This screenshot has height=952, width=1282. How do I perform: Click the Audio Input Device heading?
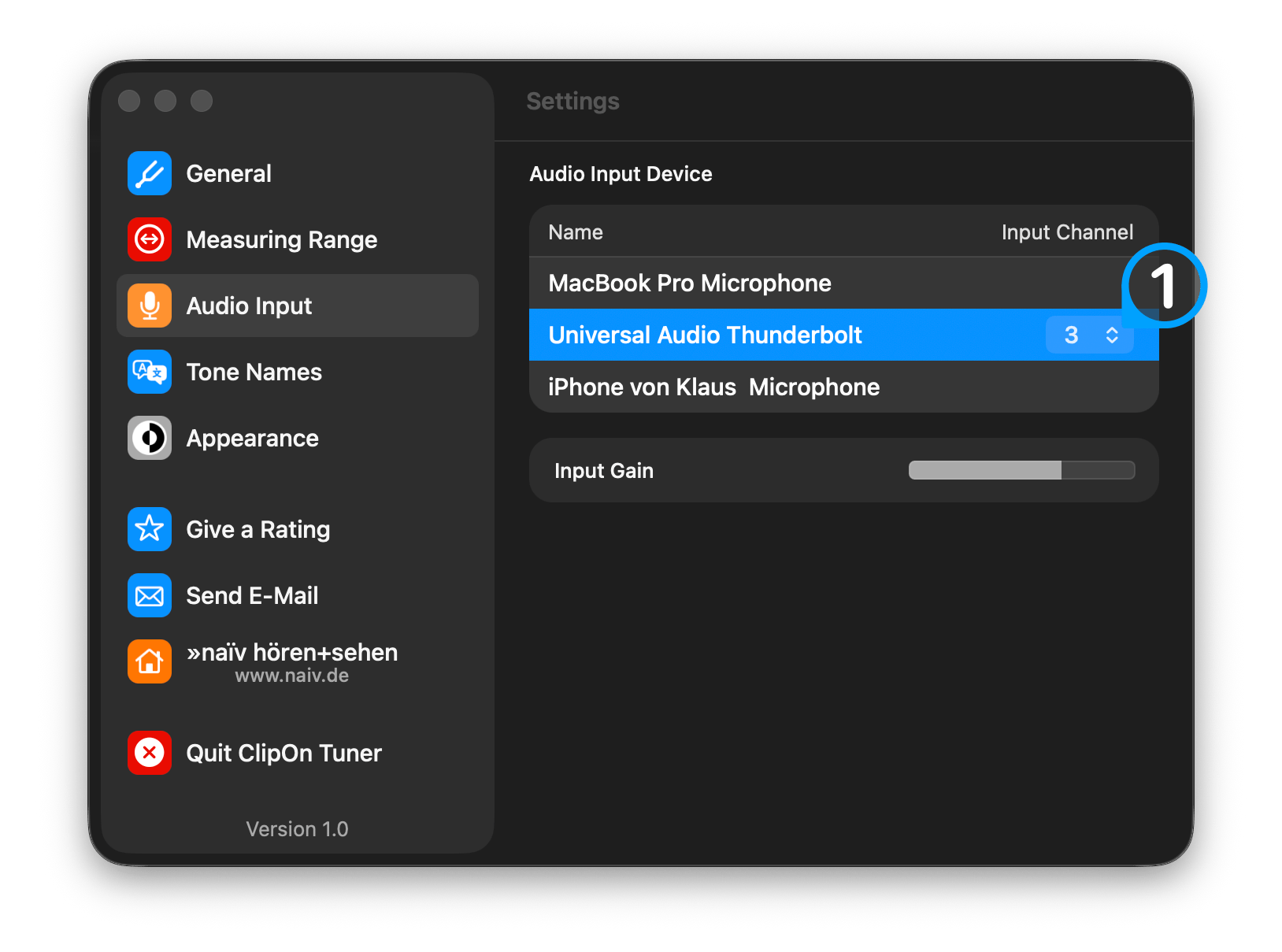[621, 174]
